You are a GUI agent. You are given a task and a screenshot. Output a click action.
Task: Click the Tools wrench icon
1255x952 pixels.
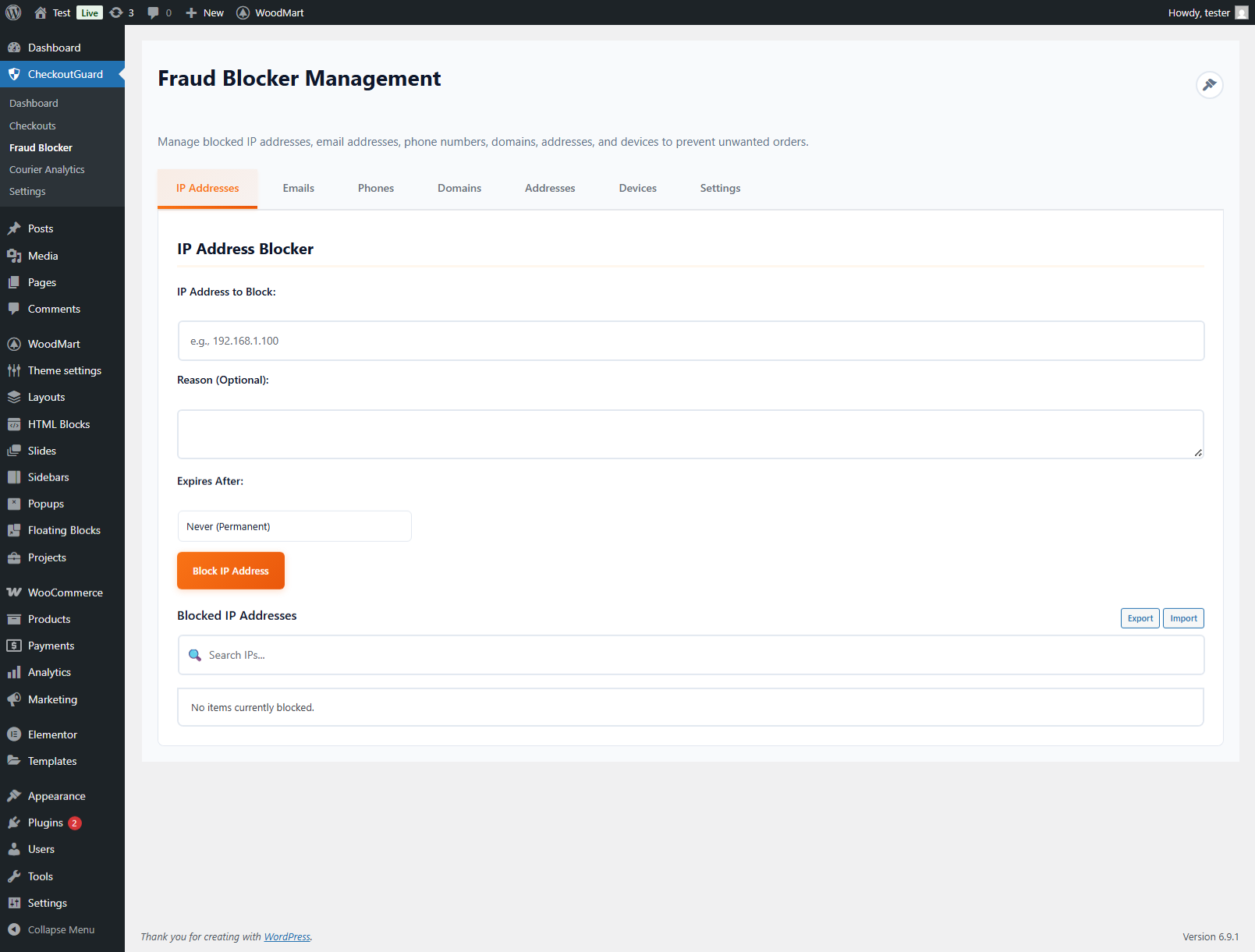pos(14,876)
